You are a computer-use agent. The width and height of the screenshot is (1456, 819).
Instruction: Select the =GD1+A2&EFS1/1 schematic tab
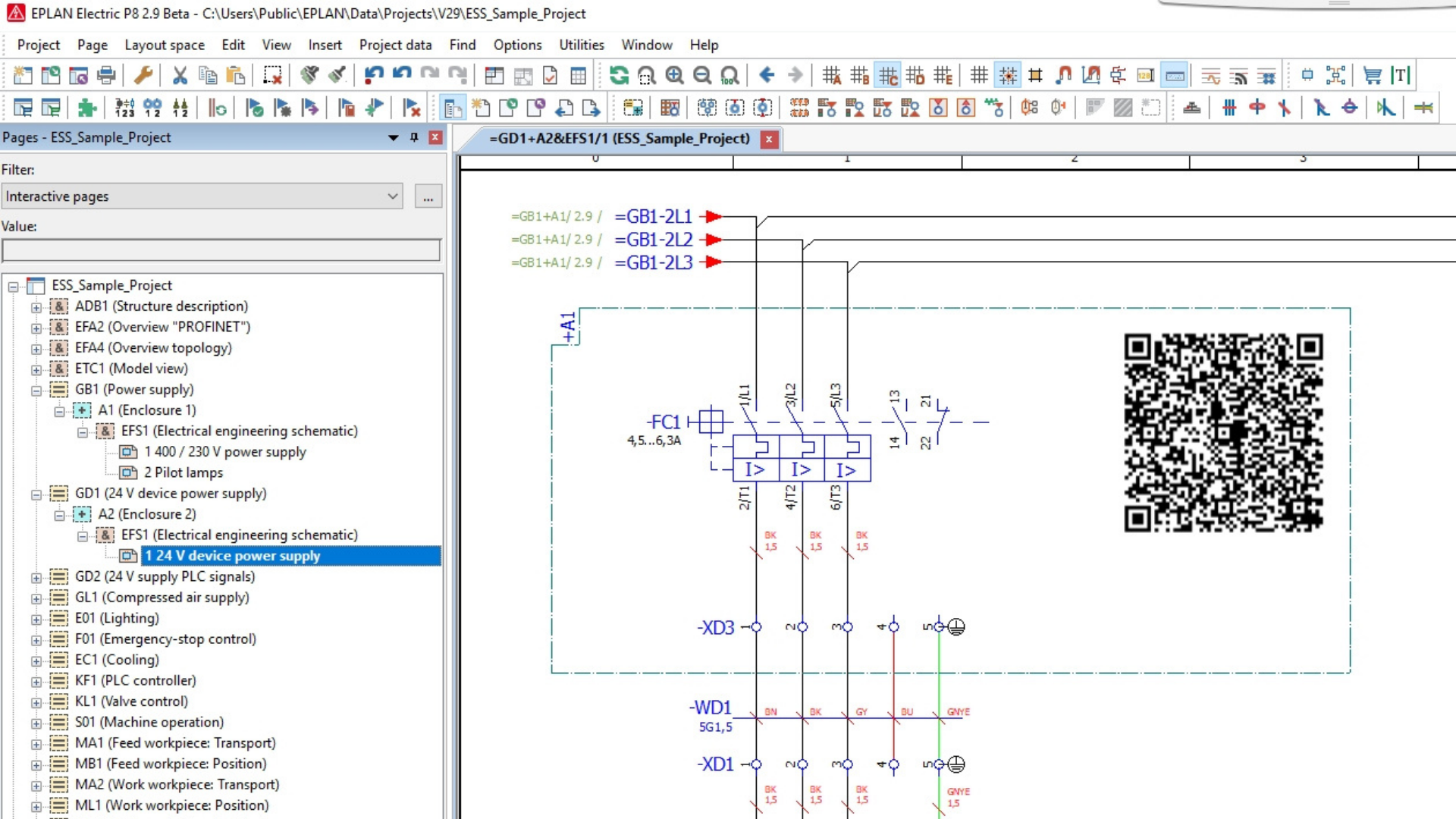(x=618, y=139)
